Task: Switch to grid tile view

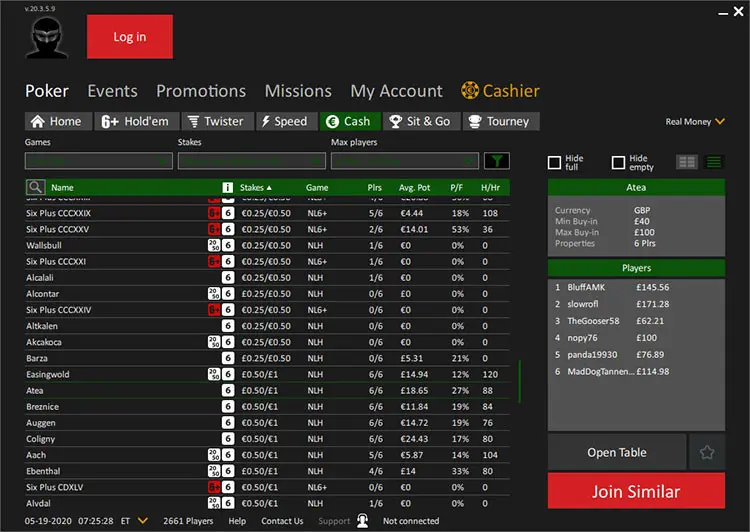Action: (687, 162)
